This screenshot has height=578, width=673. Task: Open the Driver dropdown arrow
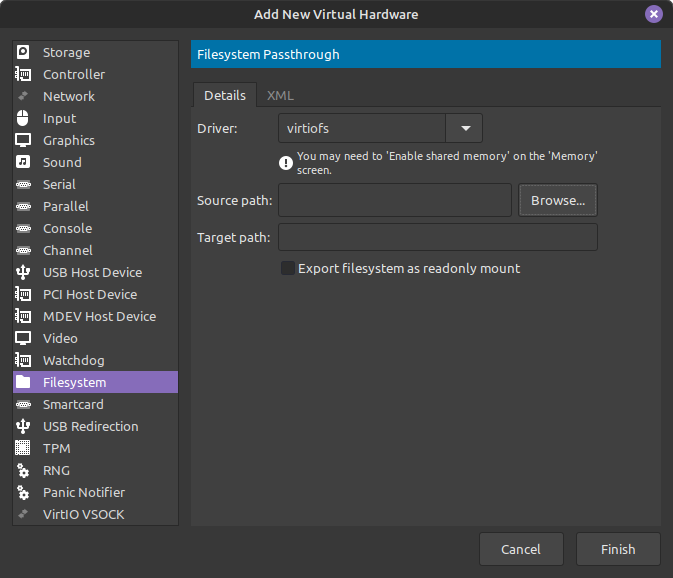point(465,128)
